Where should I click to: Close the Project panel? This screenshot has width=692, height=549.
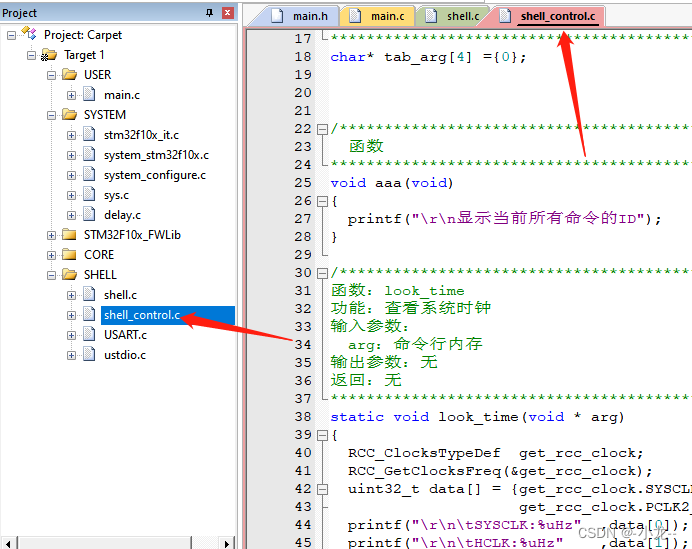227,13
